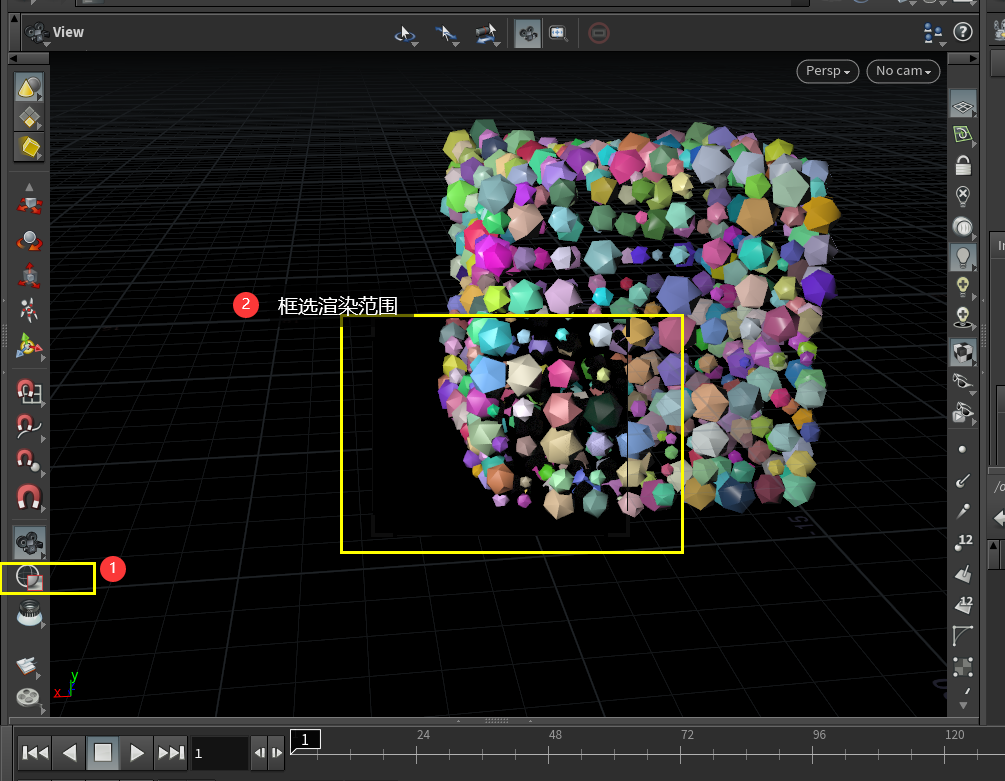Open the Persp viewport dropdown
1005x781 pixels.
[827, 71]
